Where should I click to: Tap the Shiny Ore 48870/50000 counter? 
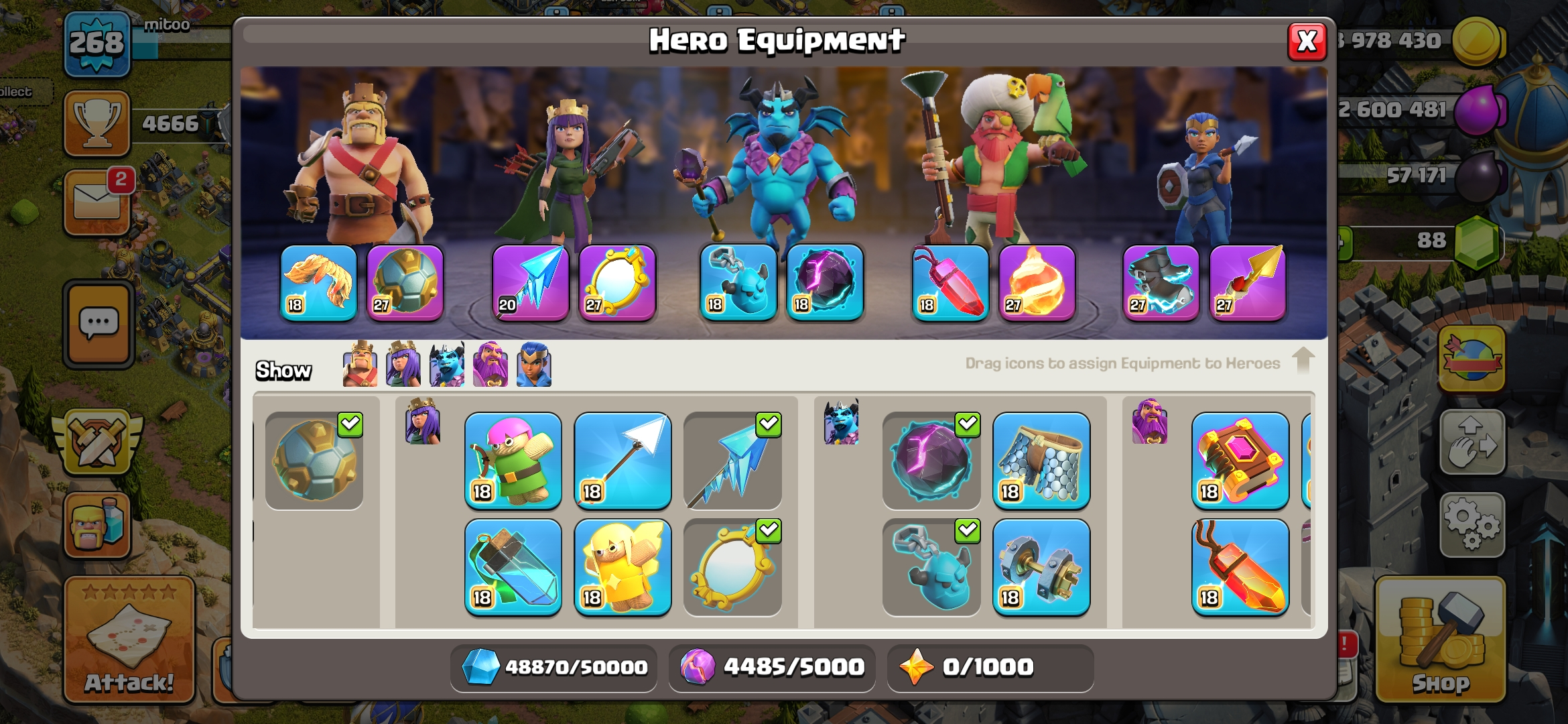pyautogui.click(x=554, y=667)
